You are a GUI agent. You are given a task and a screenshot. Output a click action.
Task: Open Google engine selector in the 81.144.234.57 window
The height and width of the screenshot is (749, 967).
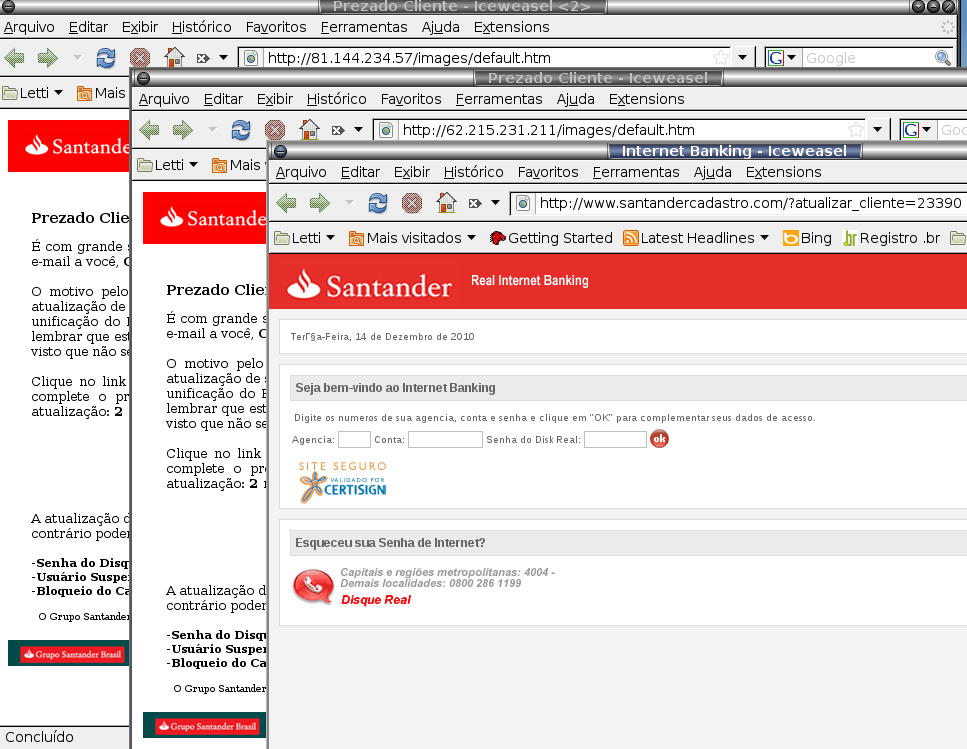coord(781,57)
